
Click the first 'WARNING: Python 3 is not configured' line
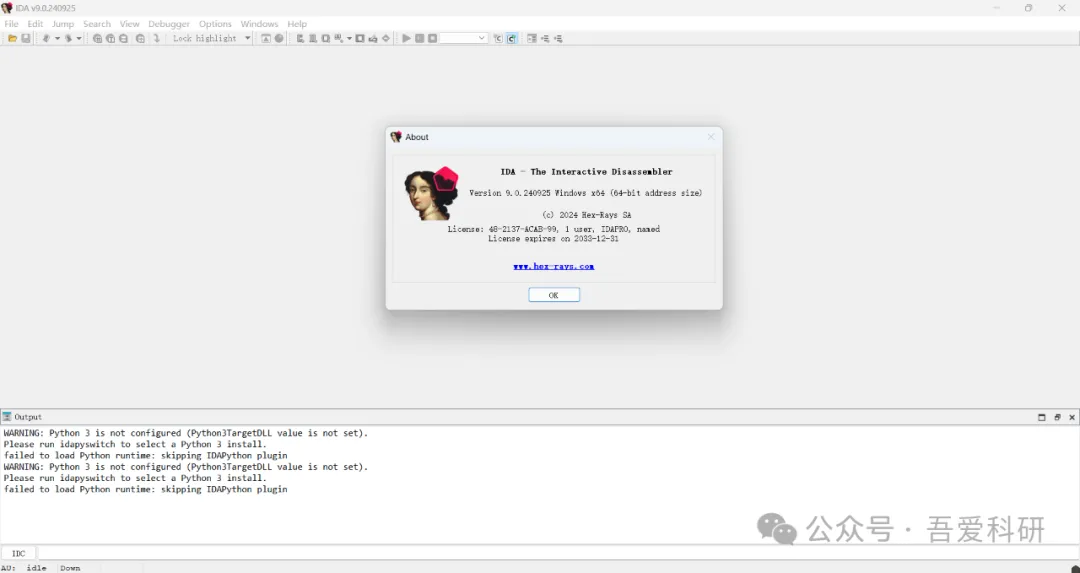(x=186, y=433)
